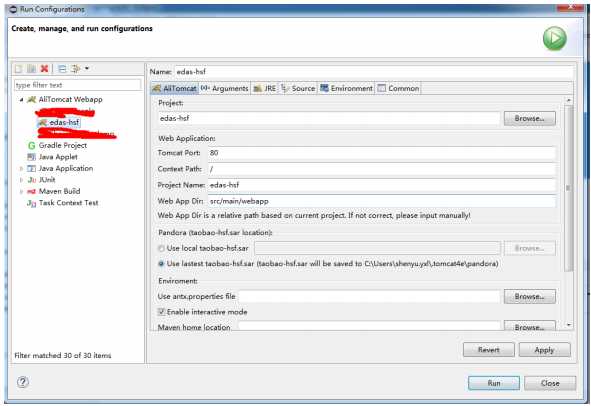Image resolution: width=591 pixels, height=406 pixels.
Task: Open help with the question mark icon
Action: tap(23, 382)
